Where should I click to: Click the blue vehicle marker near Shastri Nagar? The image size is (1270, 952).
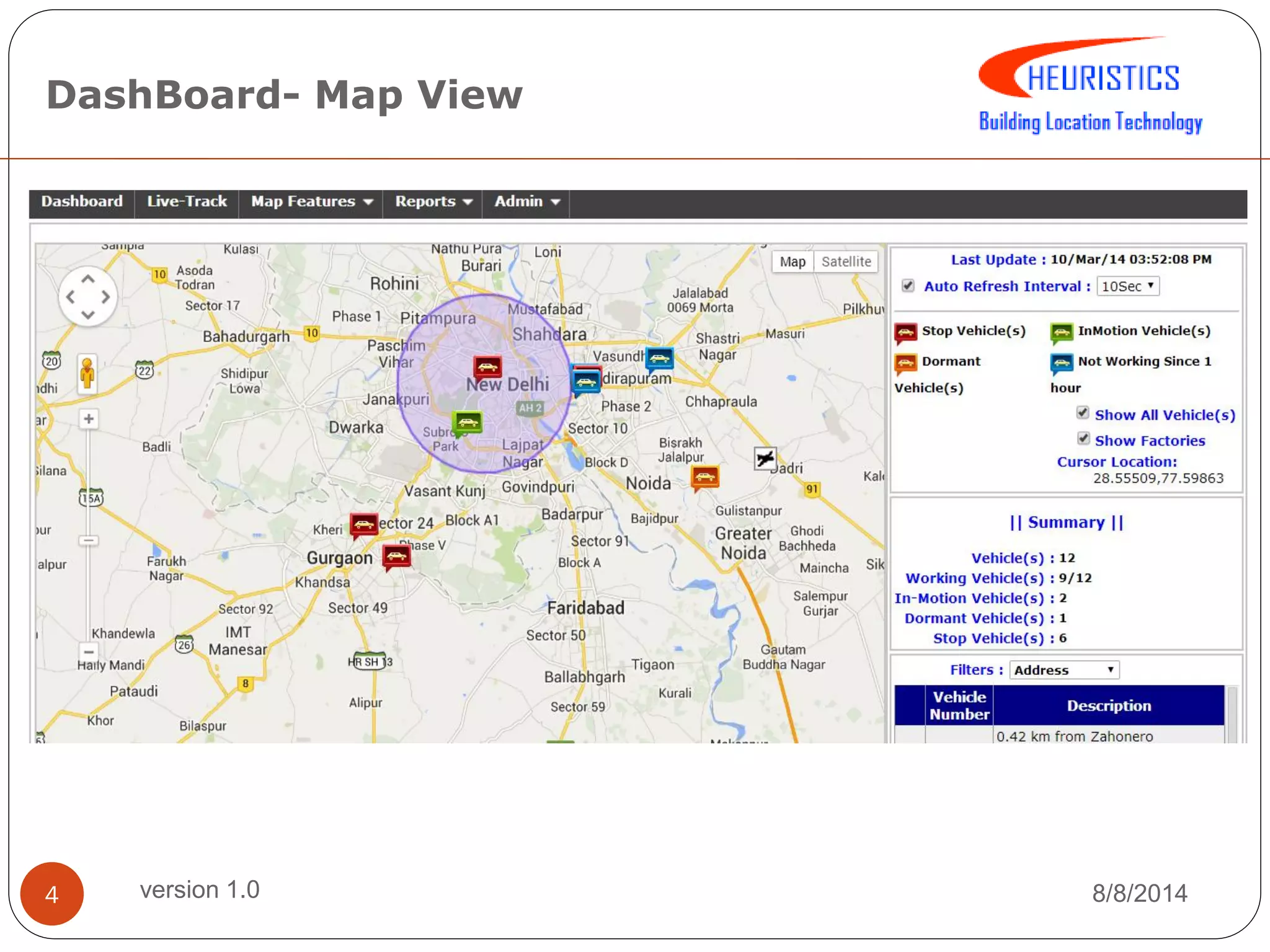tap(659, 357)
